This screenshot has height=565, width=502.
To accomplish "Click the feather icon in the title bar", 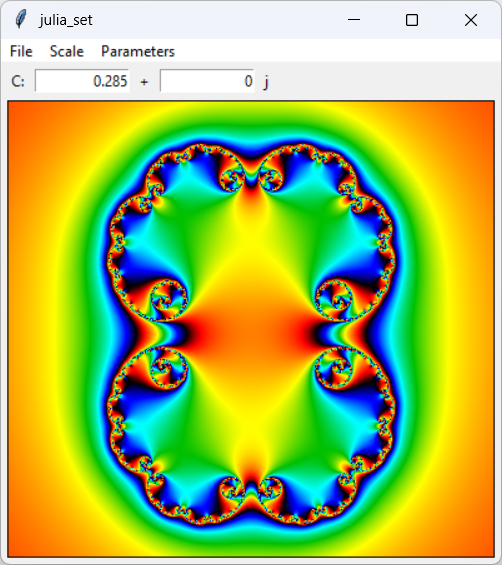I will 21,19.
